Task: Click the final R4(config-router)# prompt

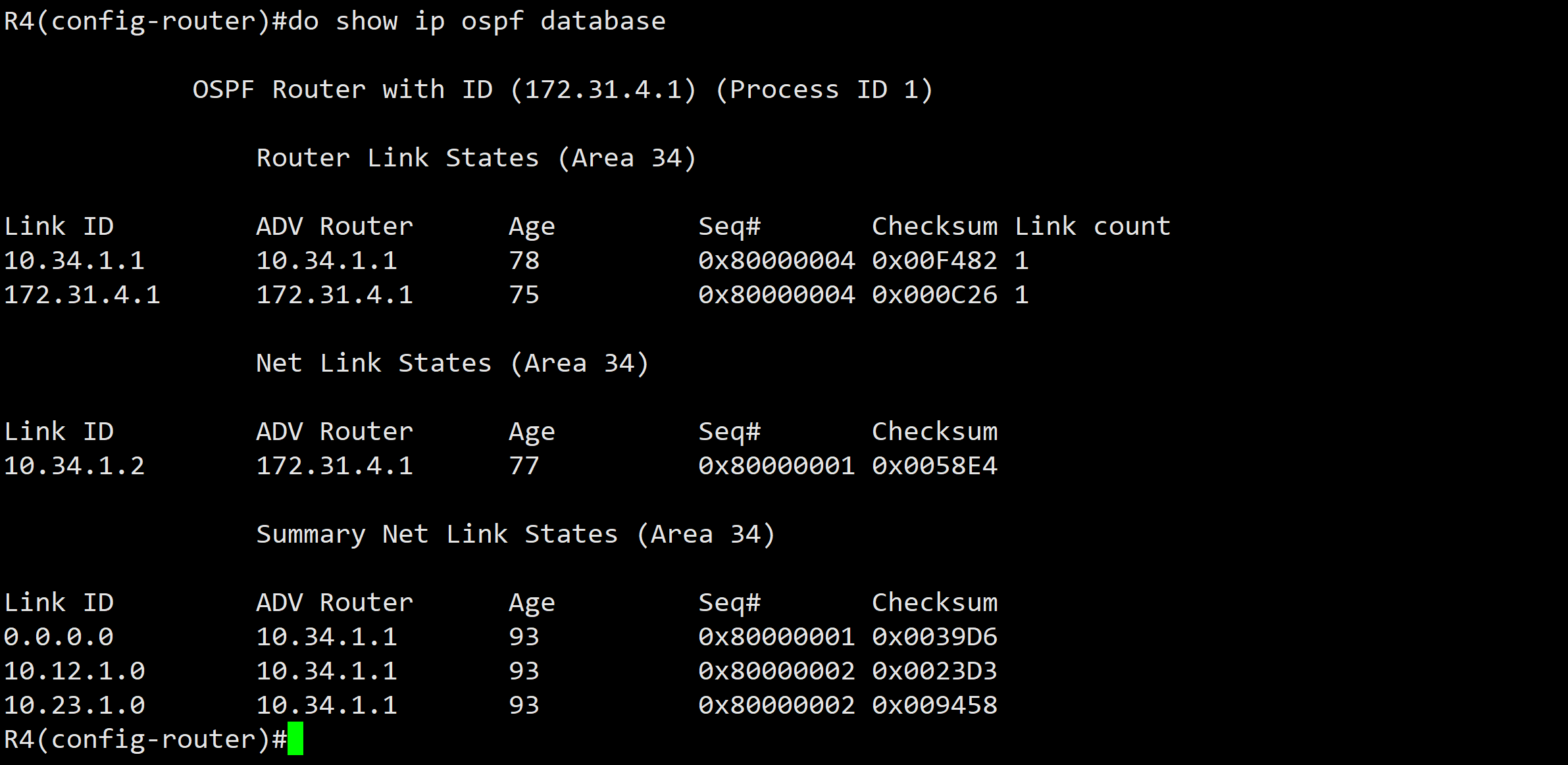Action: click(x=145, y=739)
